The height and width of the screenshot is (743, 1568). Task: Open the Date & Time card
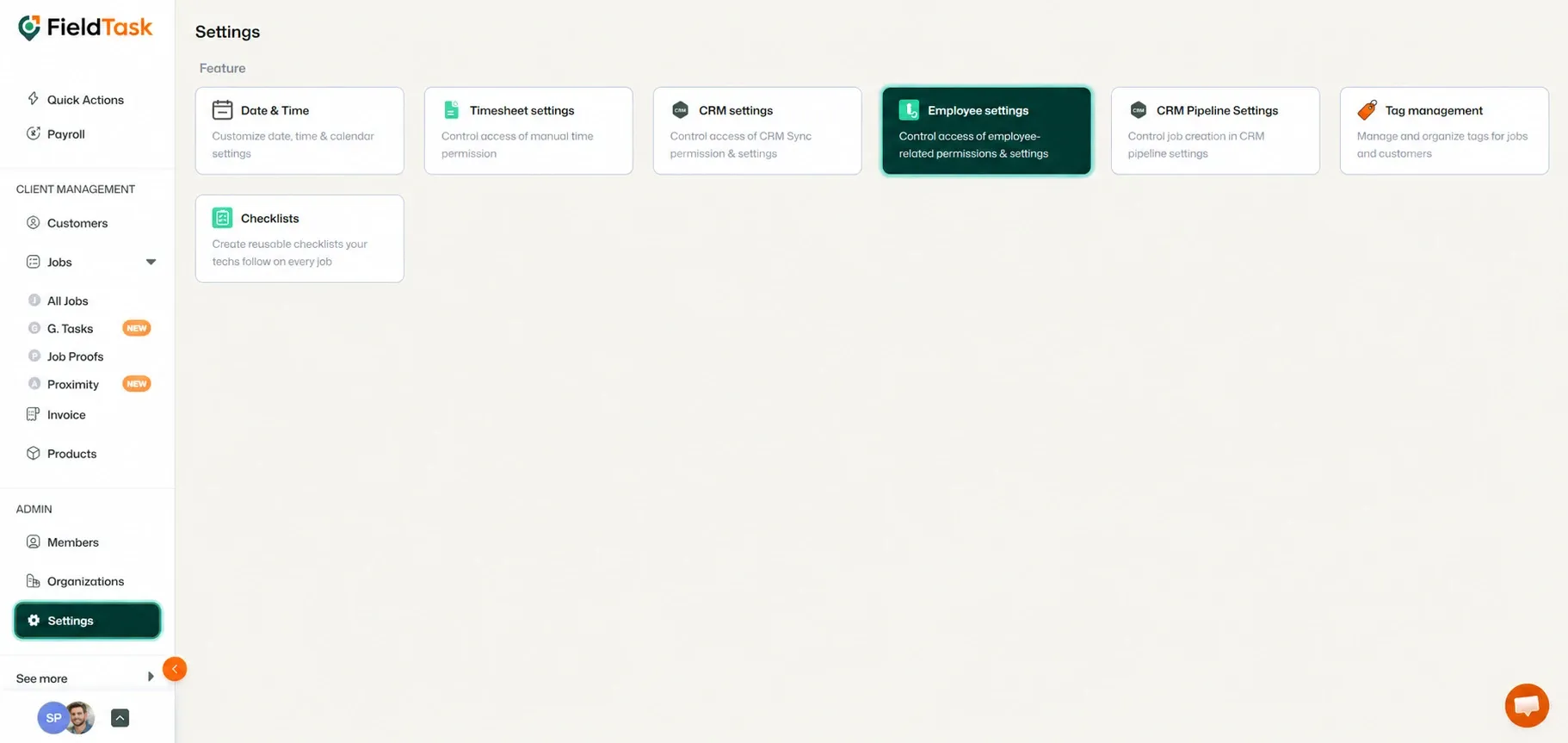click(299, 131)
